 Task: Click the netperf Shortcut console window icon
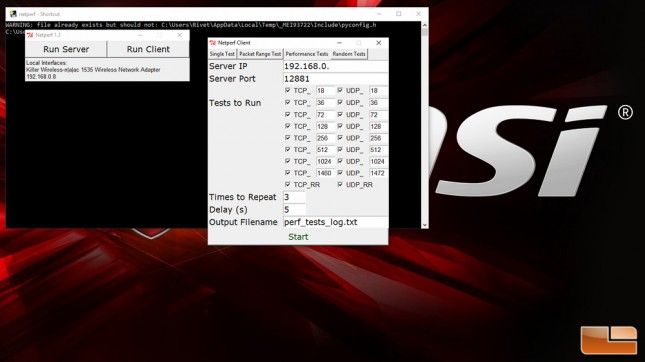coord(13,14)
